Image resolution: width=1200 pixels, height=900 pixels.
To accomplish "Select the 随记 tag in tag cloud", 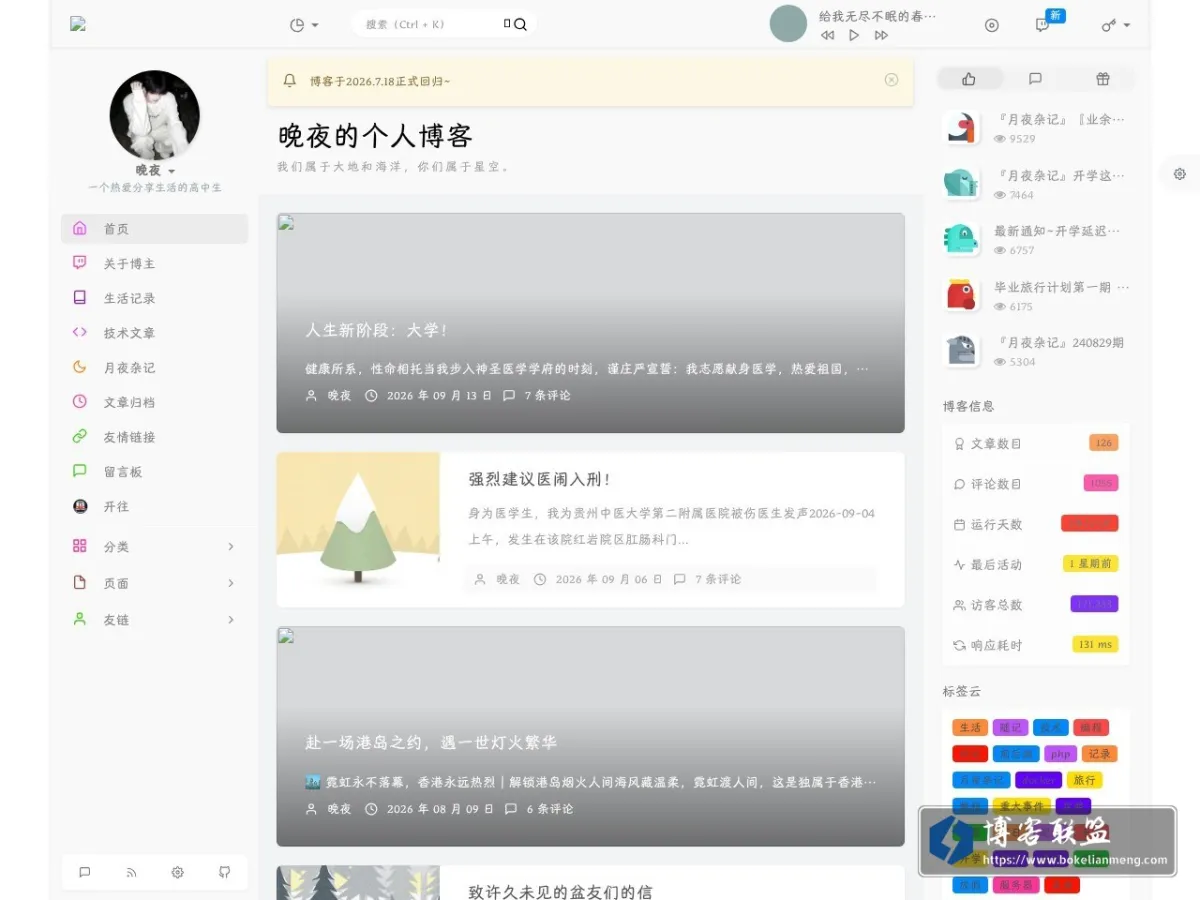I will point(1010,728).
